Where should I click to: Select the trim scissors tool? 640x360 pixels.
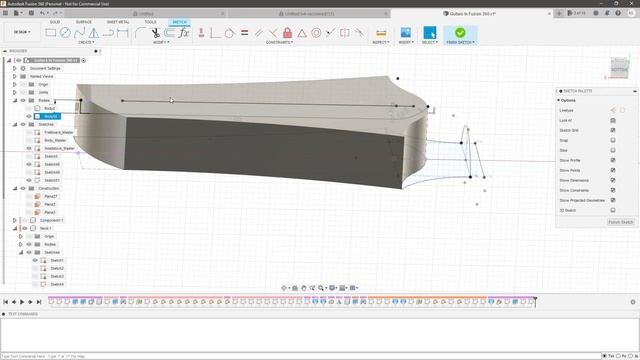pyautogui.click(x=156, y=33)
